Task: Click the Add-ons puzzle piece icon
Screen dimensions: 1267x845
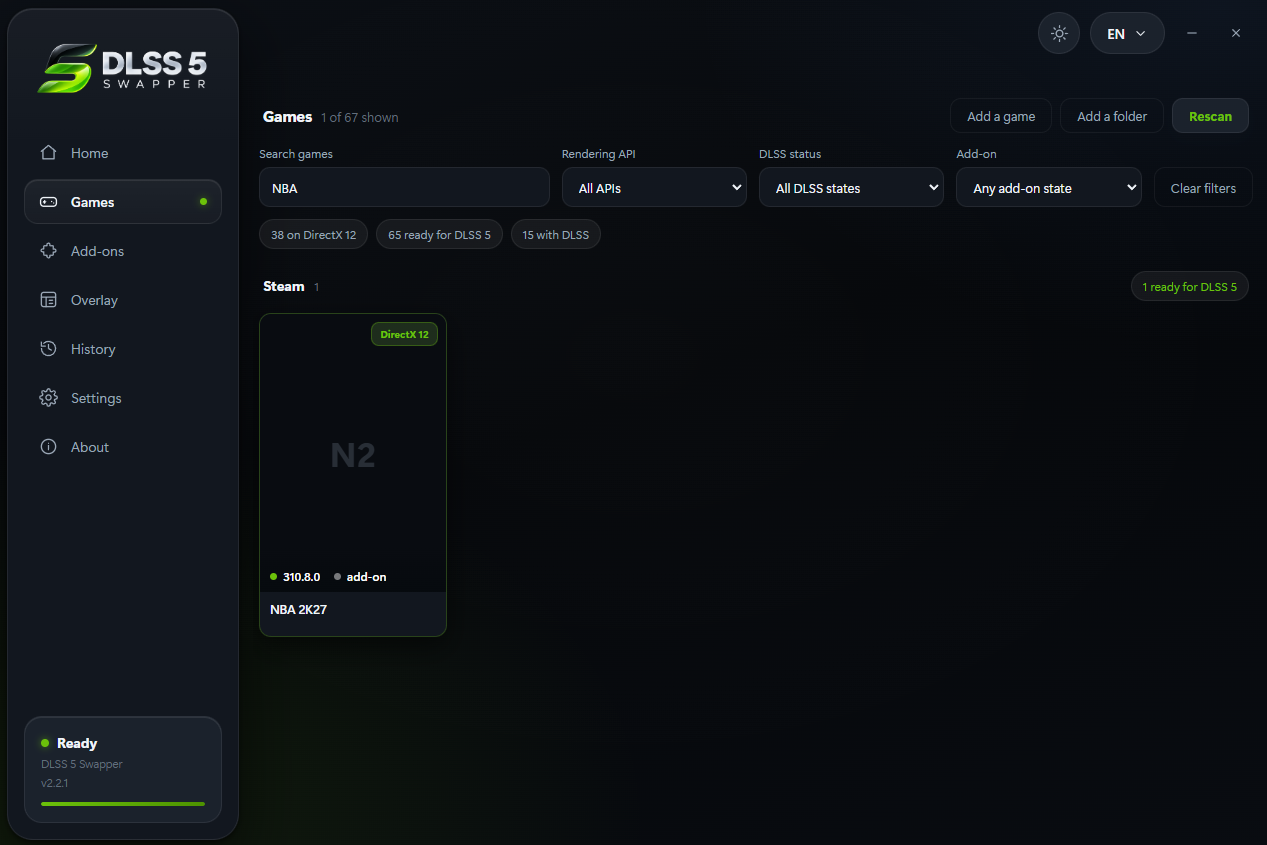Action: [48, 251]
